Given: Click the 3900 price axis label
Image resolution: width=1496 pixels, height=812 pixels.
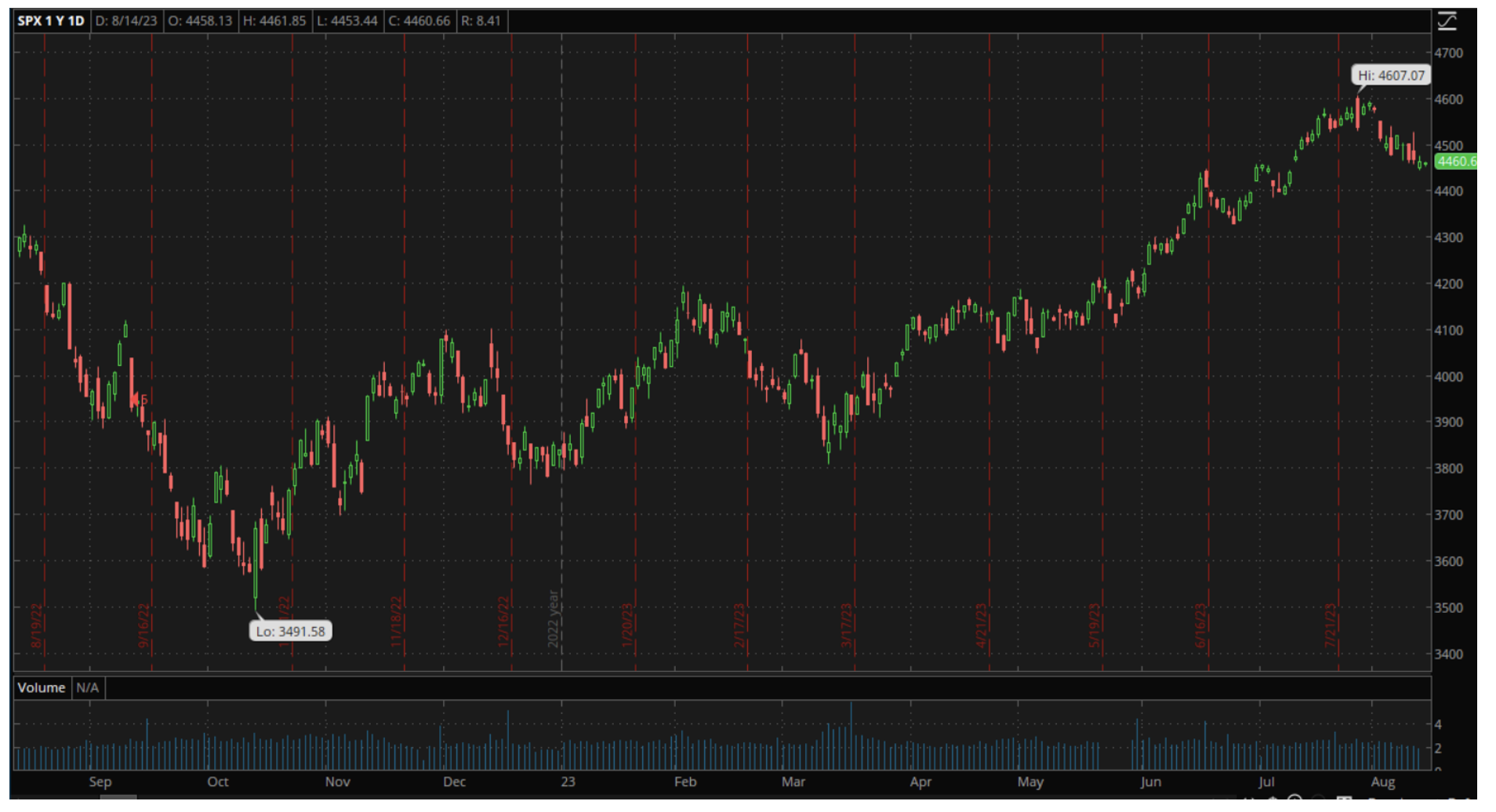Looking at the screenshot, I should point(1448,422).
